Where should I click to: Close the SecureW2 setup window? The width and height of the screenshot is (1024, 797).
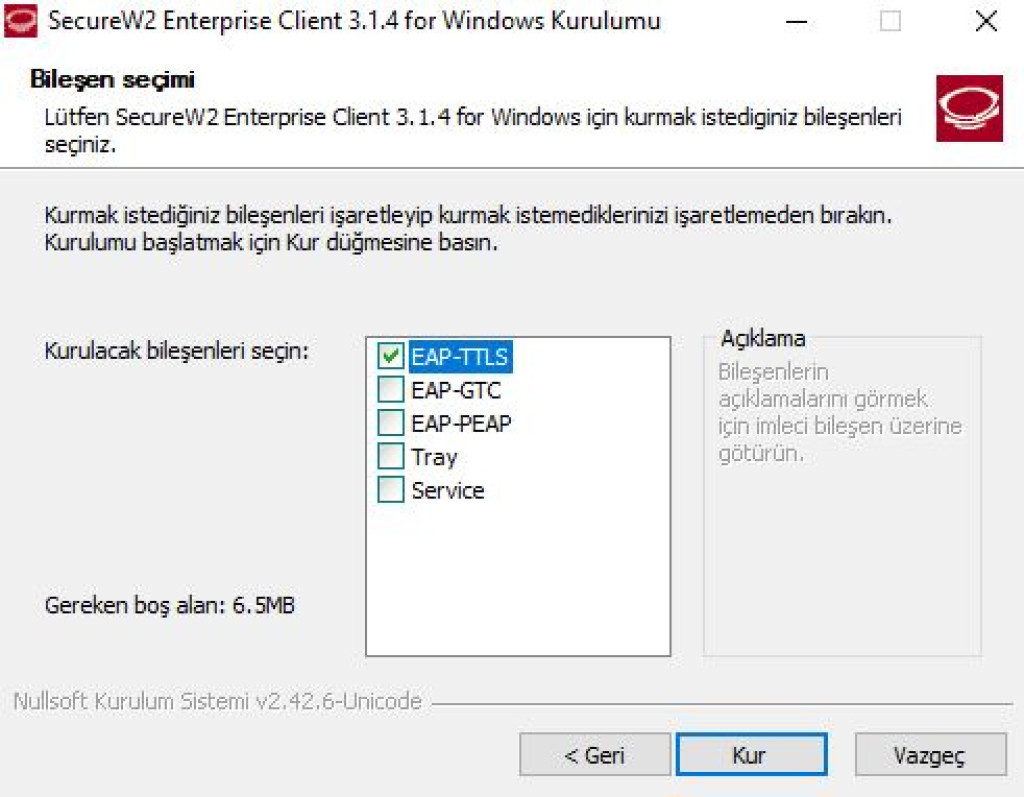click(985, 22)
